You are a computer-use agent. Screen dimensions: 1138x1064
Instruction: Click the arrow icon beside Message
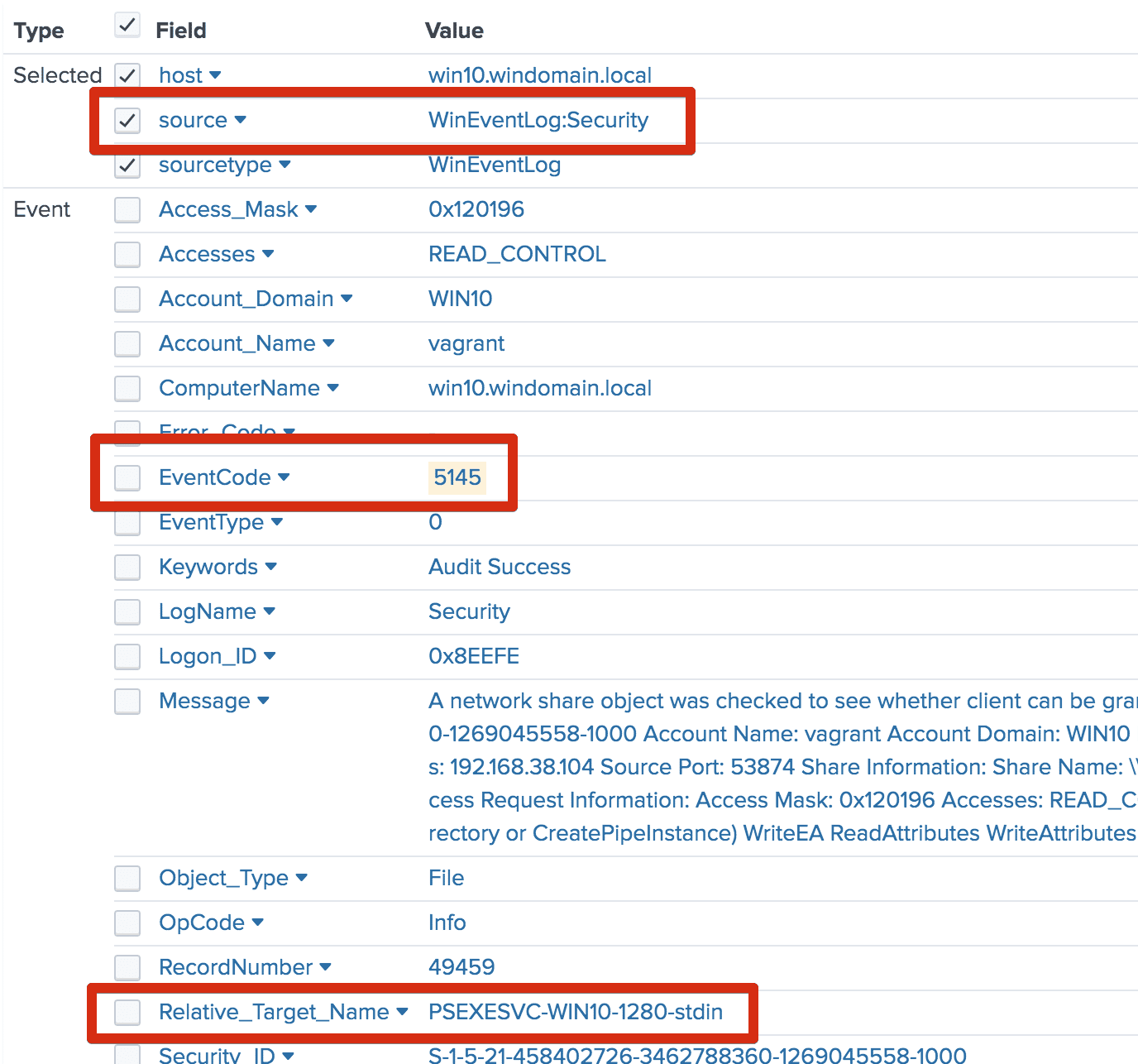263,701
